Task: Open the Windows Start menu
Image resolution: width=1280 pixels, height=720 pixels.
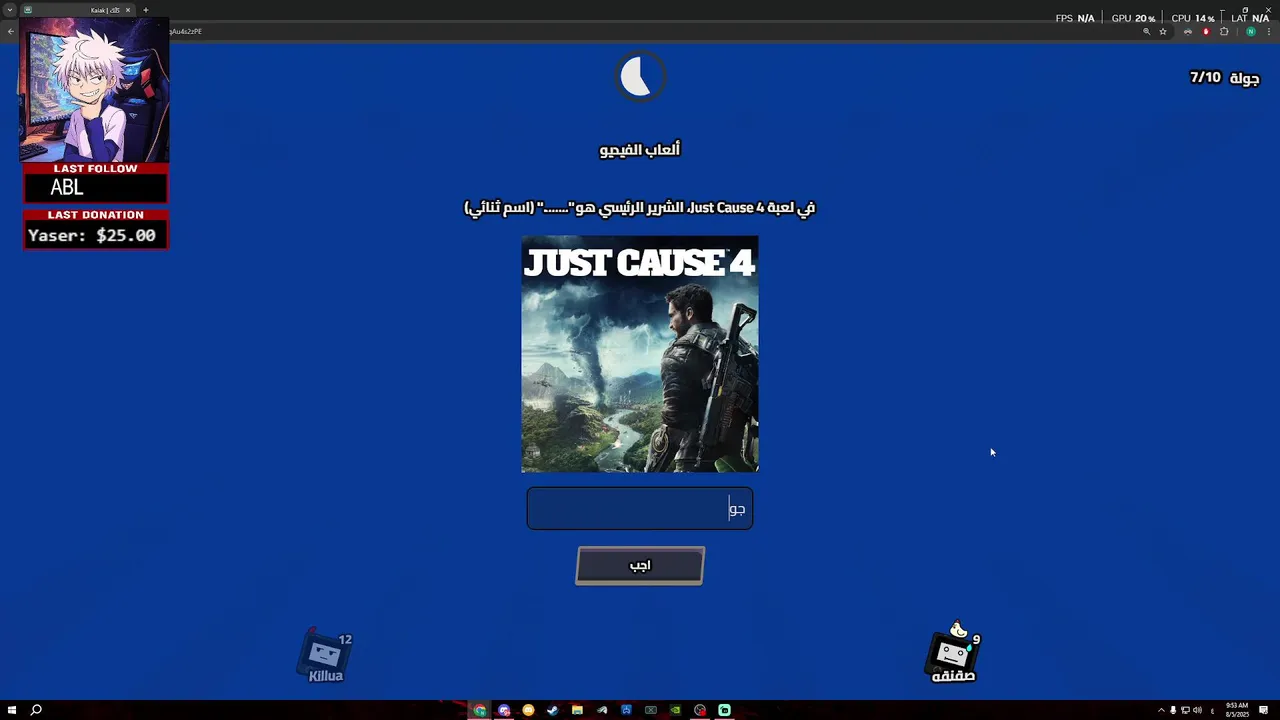Action: point(12,710)
